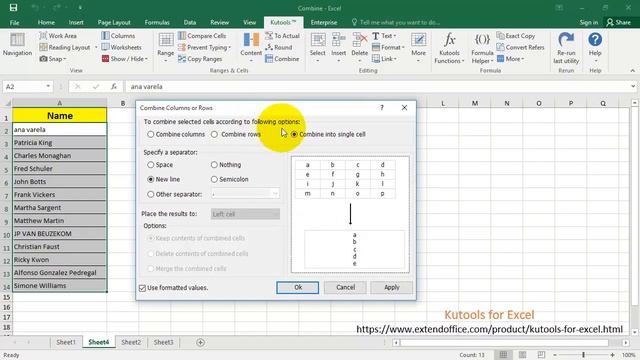Open the File tab
Image resolution: width=640 pixels, height=360 pixels.
(x=14, y=22)
